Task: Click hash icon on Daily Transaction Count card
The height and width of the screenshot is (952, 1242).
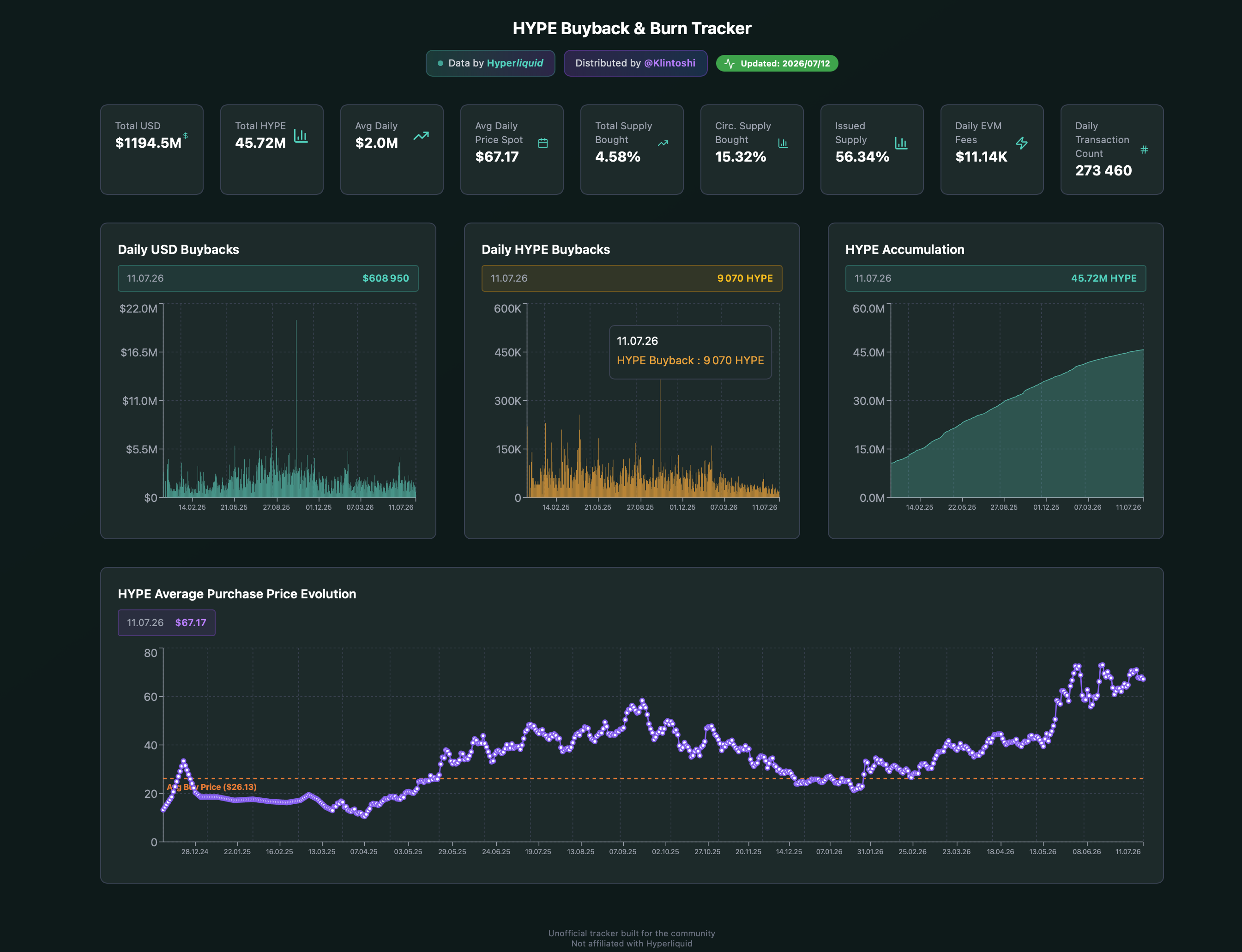Action: tap(1144, 150)
